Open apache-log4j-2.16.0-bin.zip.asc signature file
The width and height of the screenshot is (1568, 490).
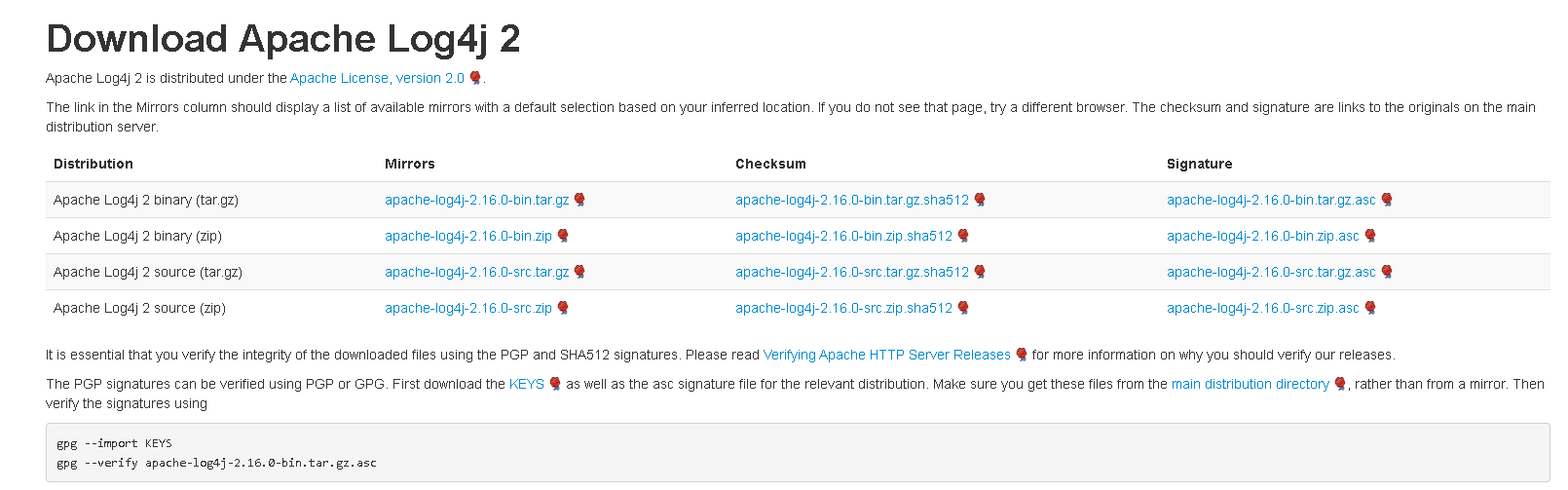point(1262,236)
